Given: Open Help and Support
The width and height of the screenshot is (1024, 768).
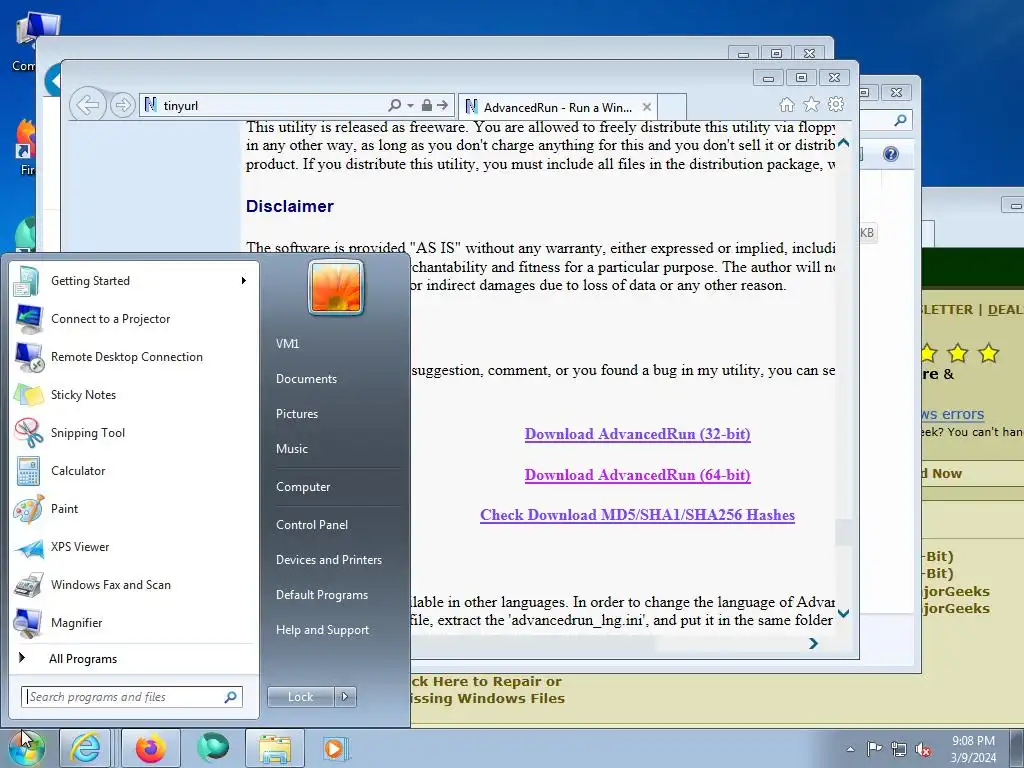Looking at the screenshot, I should pyautogui.click(x=323, y=630).
